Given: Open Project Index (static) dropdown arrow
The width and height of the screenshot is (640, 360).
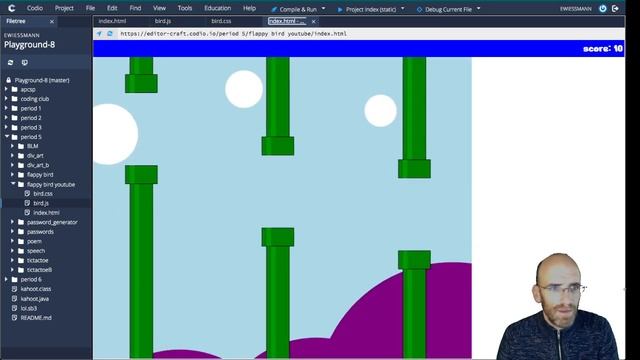Looking at the screenshot, I should 403,9.
